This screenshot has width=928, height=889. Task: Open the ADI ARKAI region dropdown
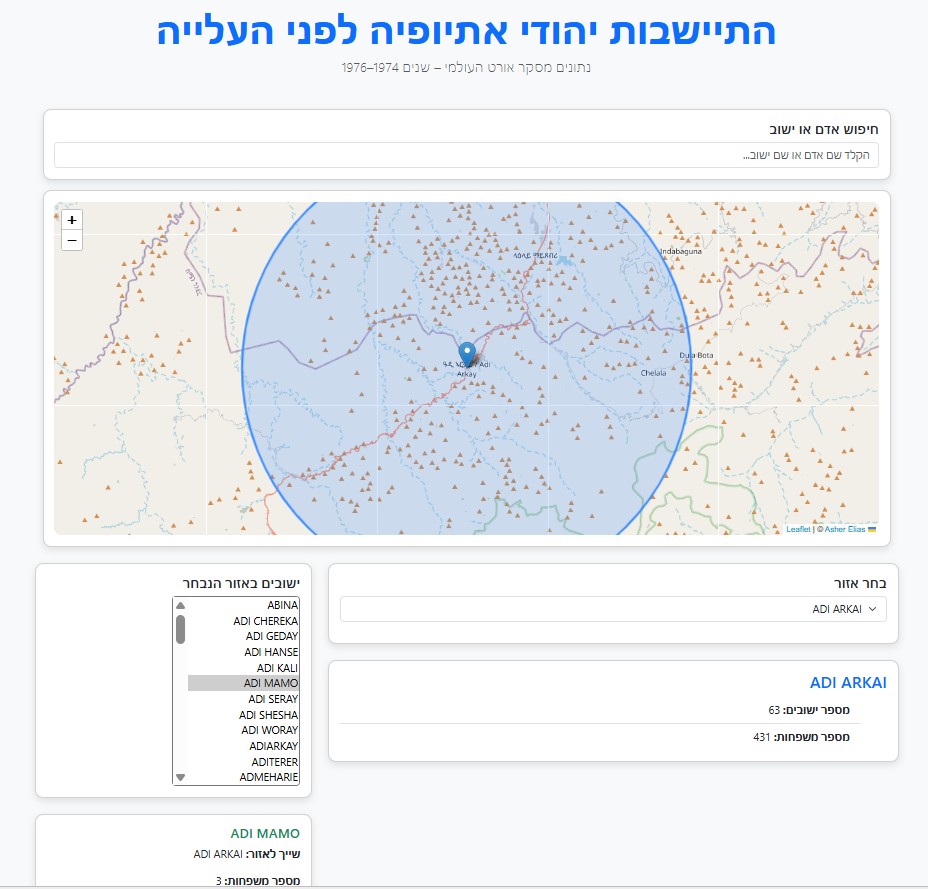[613, 609]
